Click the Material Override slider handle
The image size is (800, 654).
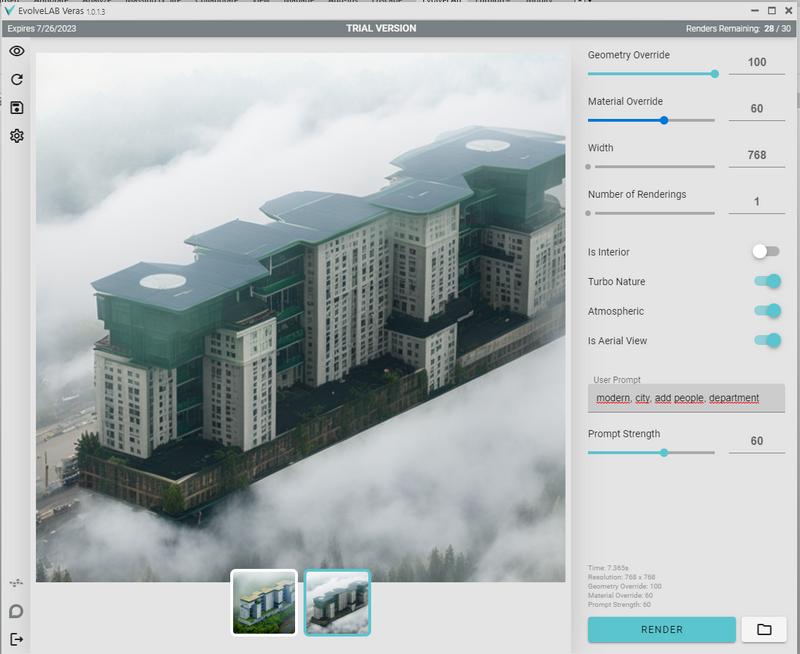click(x=664, y=120)
